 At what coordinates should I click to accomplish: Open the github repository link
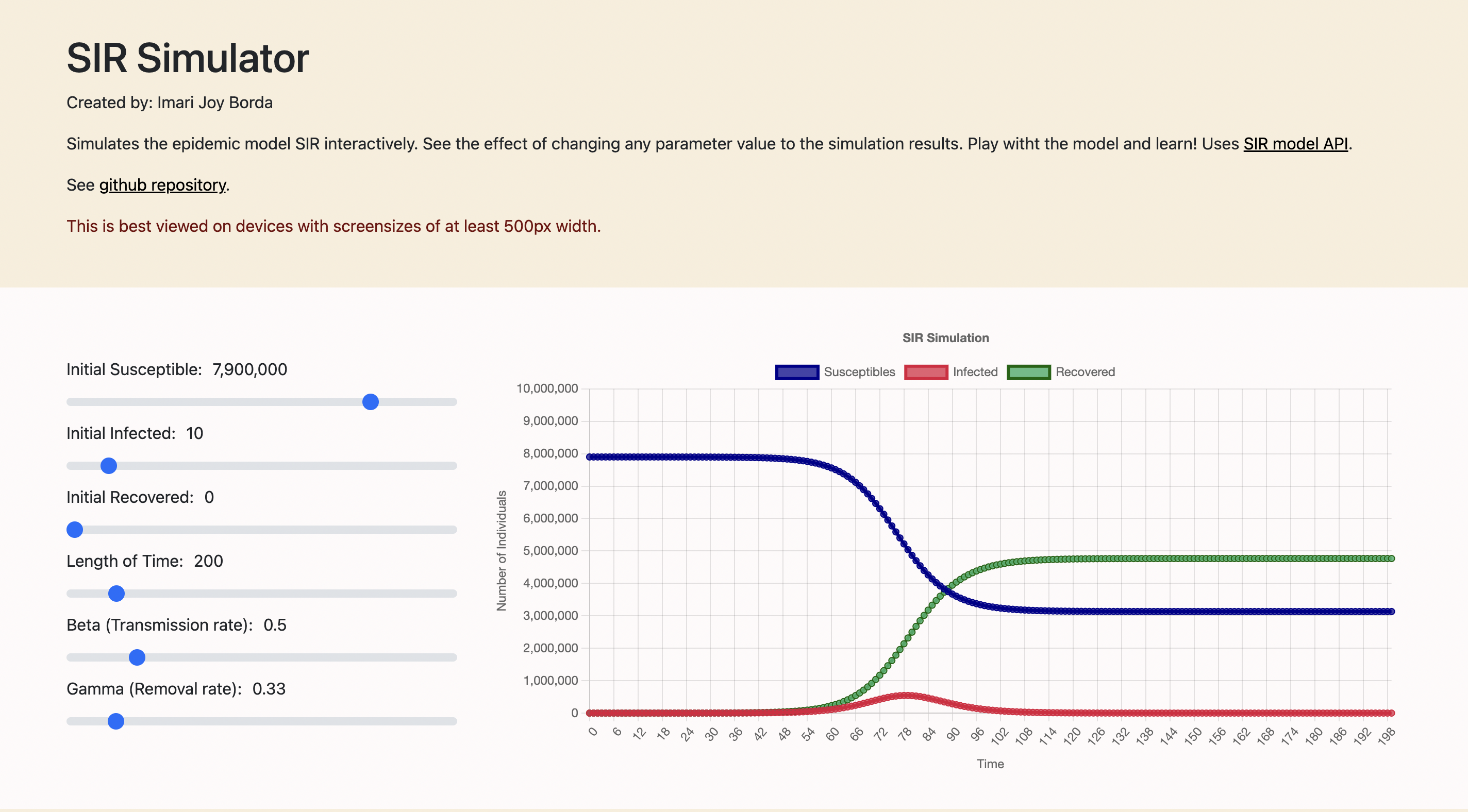point(162,185)
